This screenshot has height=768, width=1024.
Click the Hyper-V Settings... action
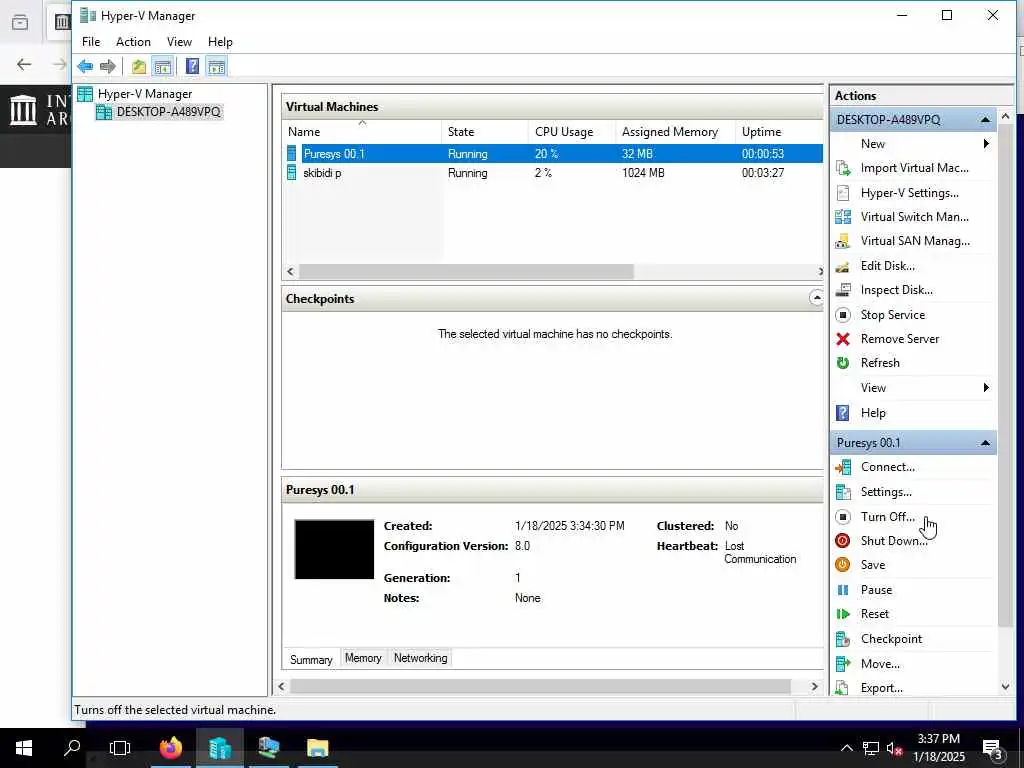(909, 193)
